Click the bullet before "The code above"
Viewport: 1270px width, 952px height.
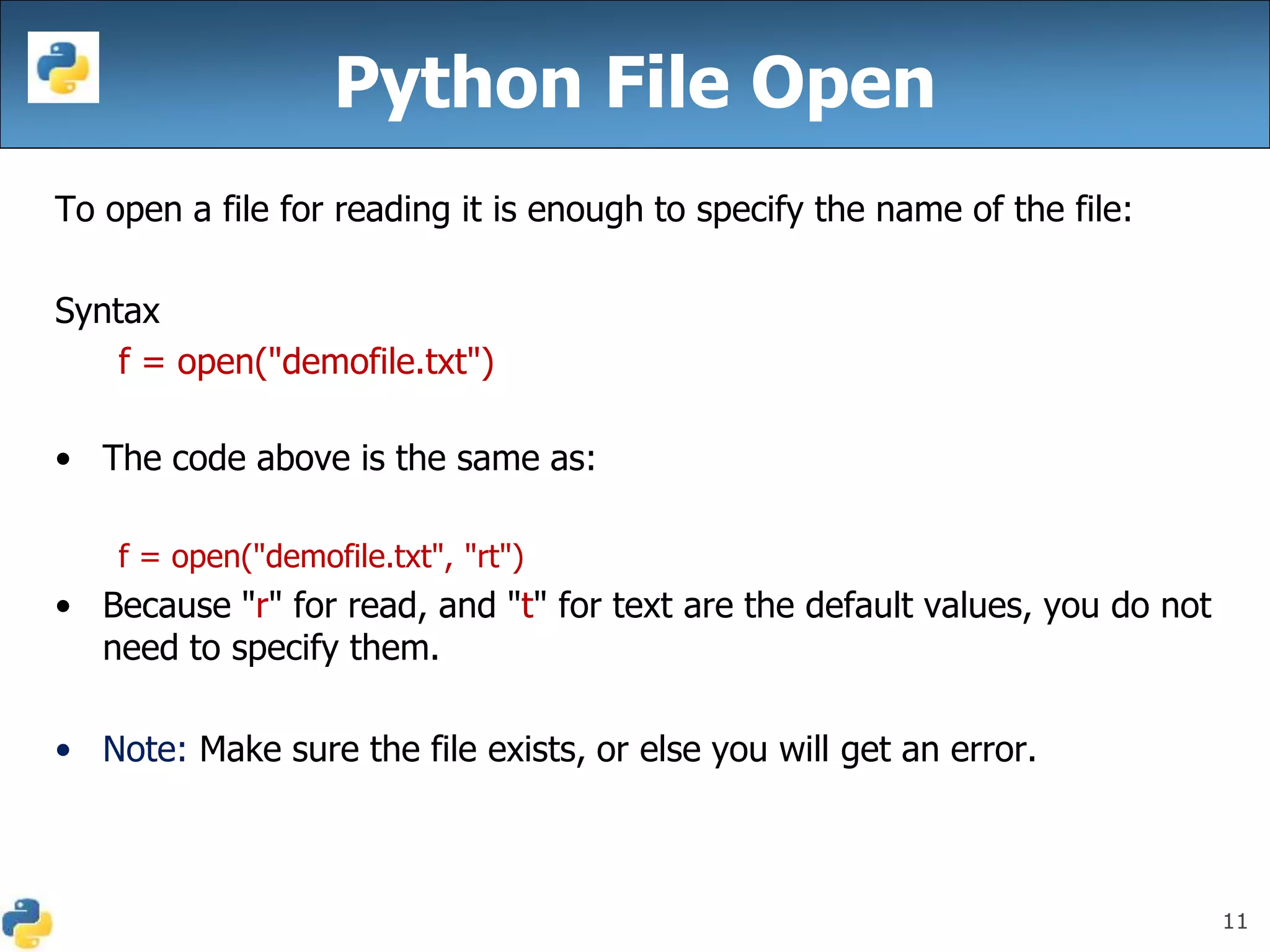[x=63, y=460]
